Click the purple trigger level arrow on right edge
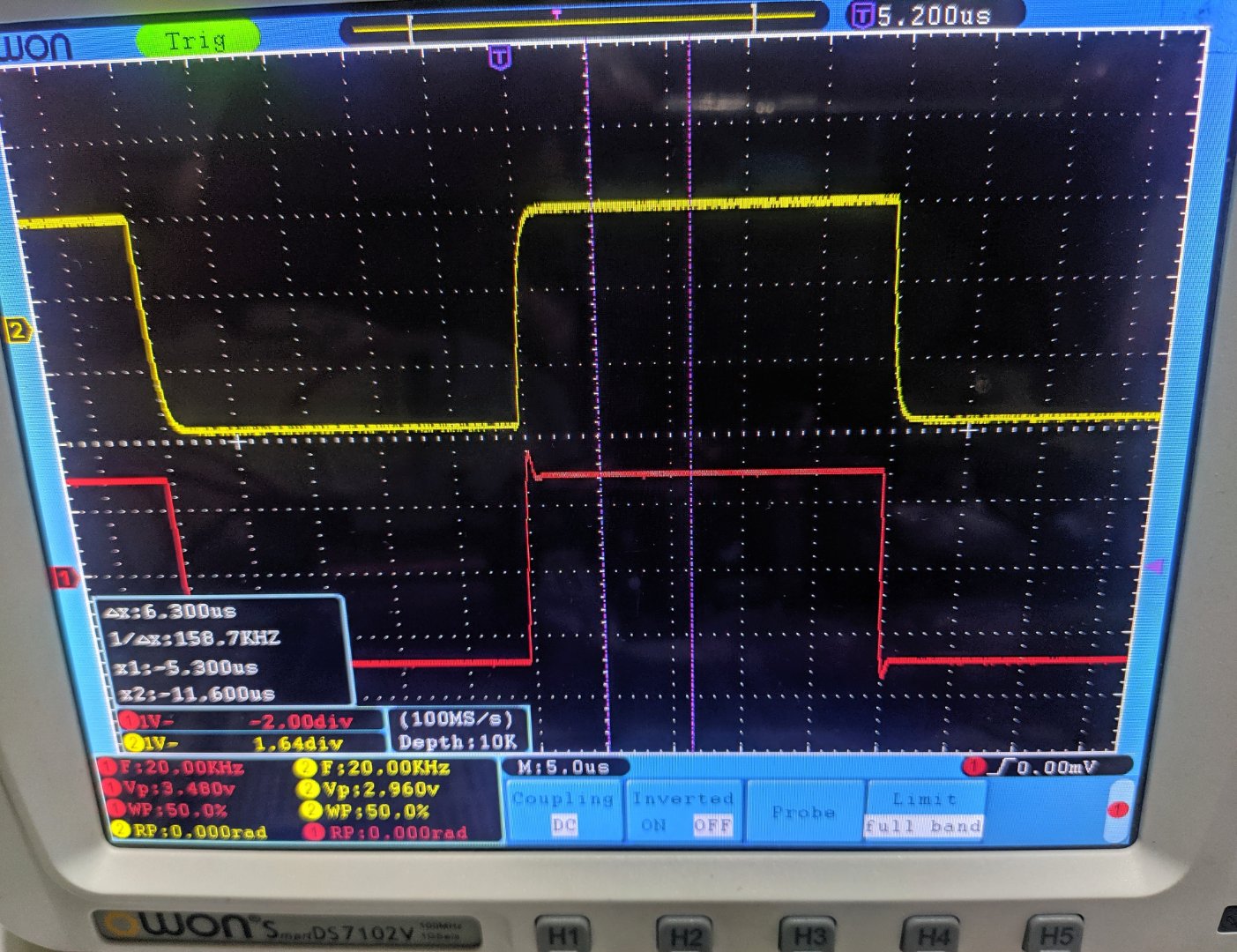This screenshot has width=1237, height=952. [1156, 567]
